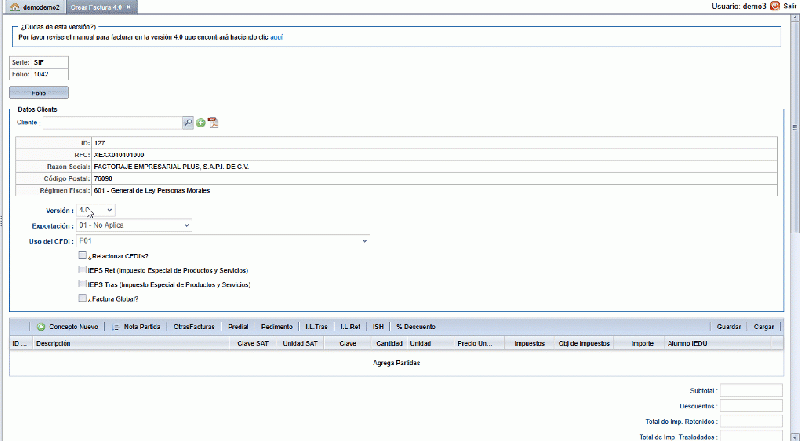Enable the IEPS Ret checkbox
800x441 pixels.
pyautogui.click(x=83, y=270)
